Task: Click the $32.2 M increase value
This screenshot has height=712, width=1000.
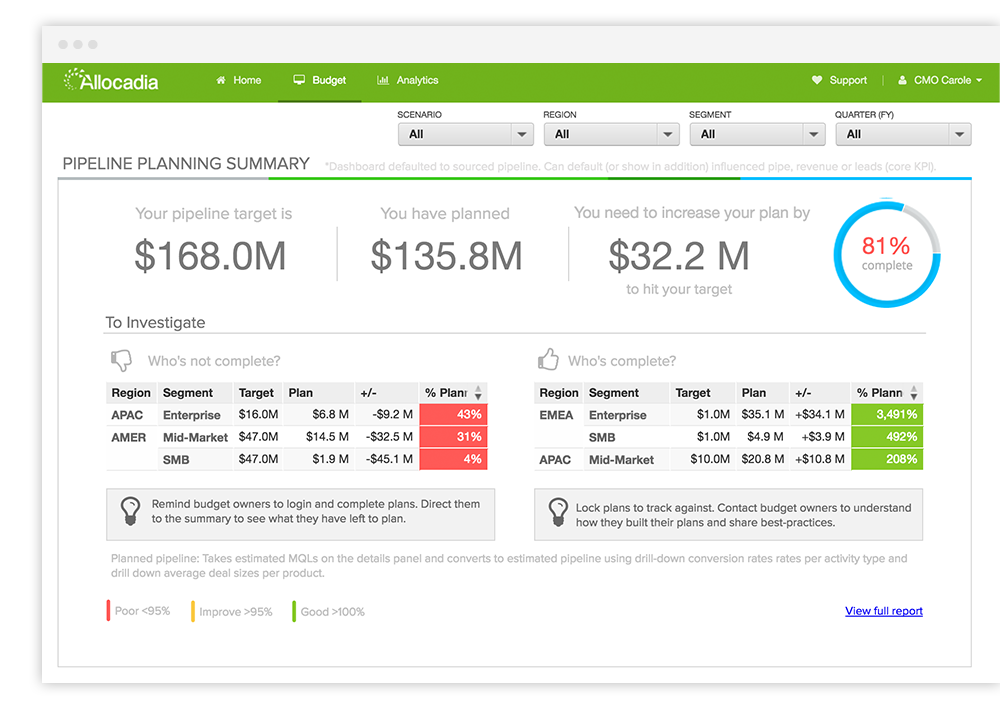Action: pyautogui.click(x=679, y=256)
